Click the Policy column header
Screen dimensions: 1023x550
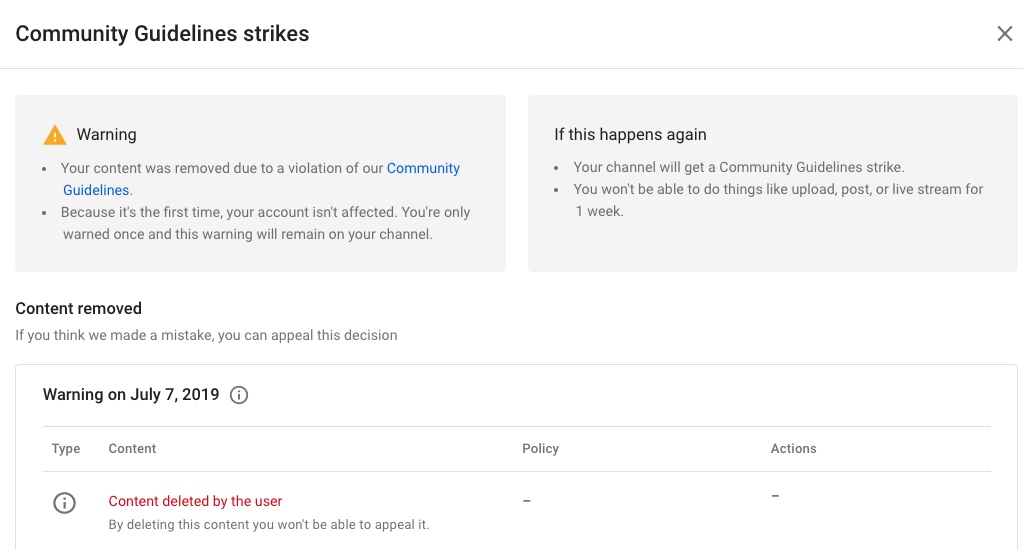pos(540,449)
